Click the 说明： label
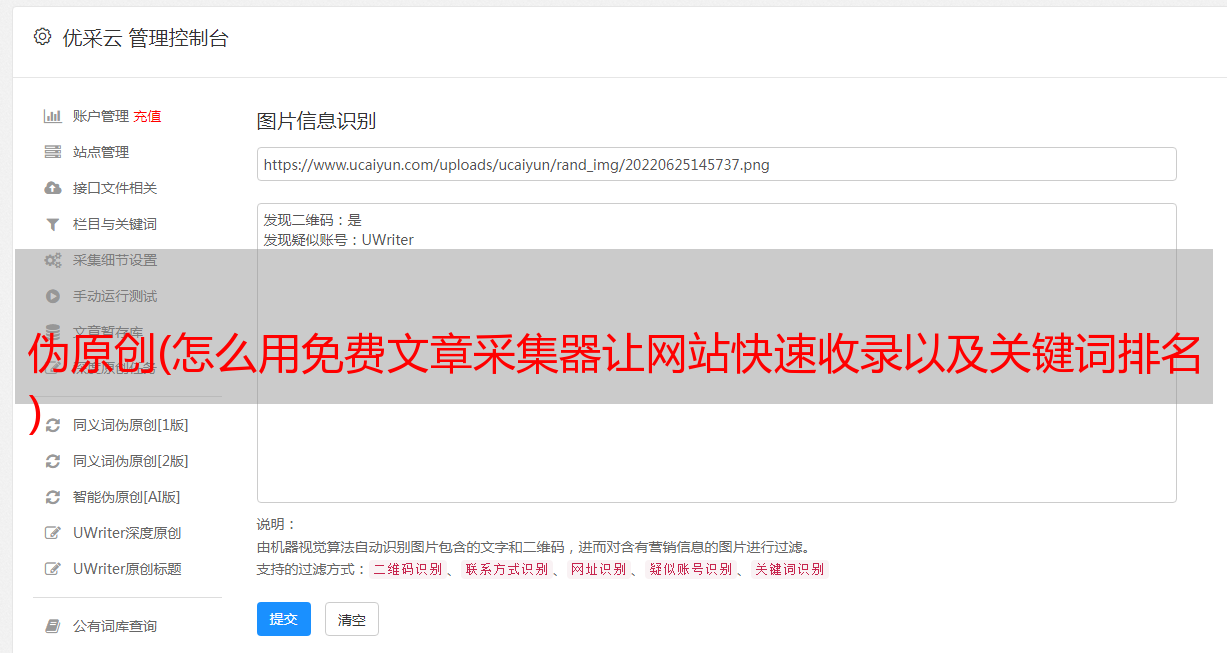1227x653 pixels. (x=277, y=524)
